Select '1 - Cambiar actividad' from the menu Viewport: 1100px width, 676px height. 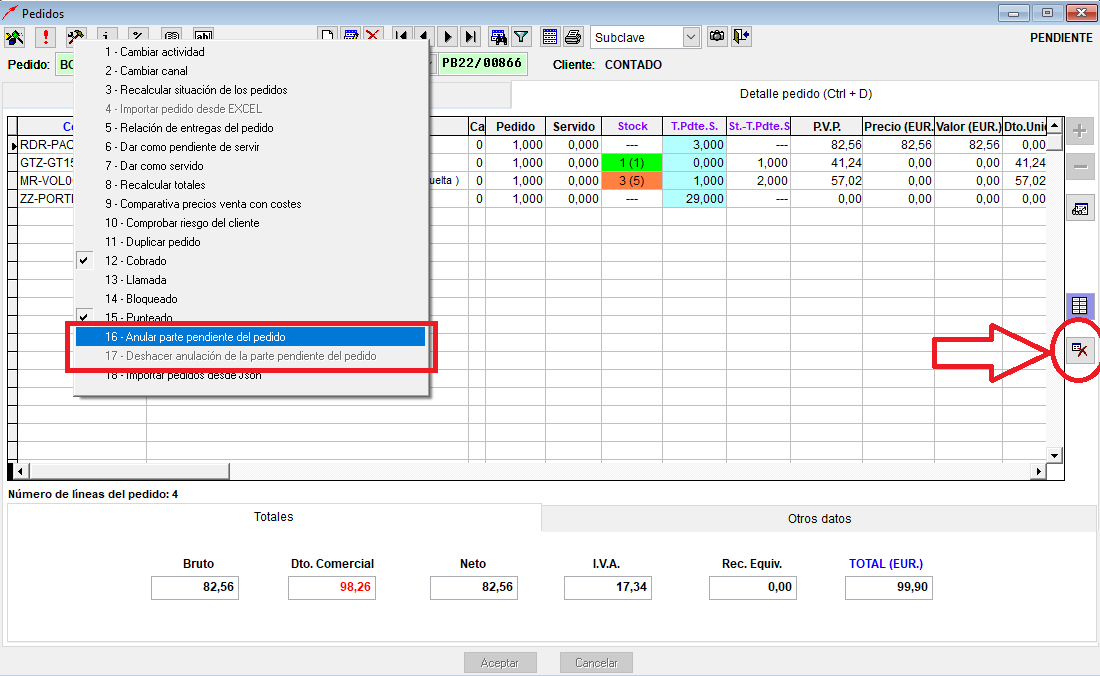[250, 52]
